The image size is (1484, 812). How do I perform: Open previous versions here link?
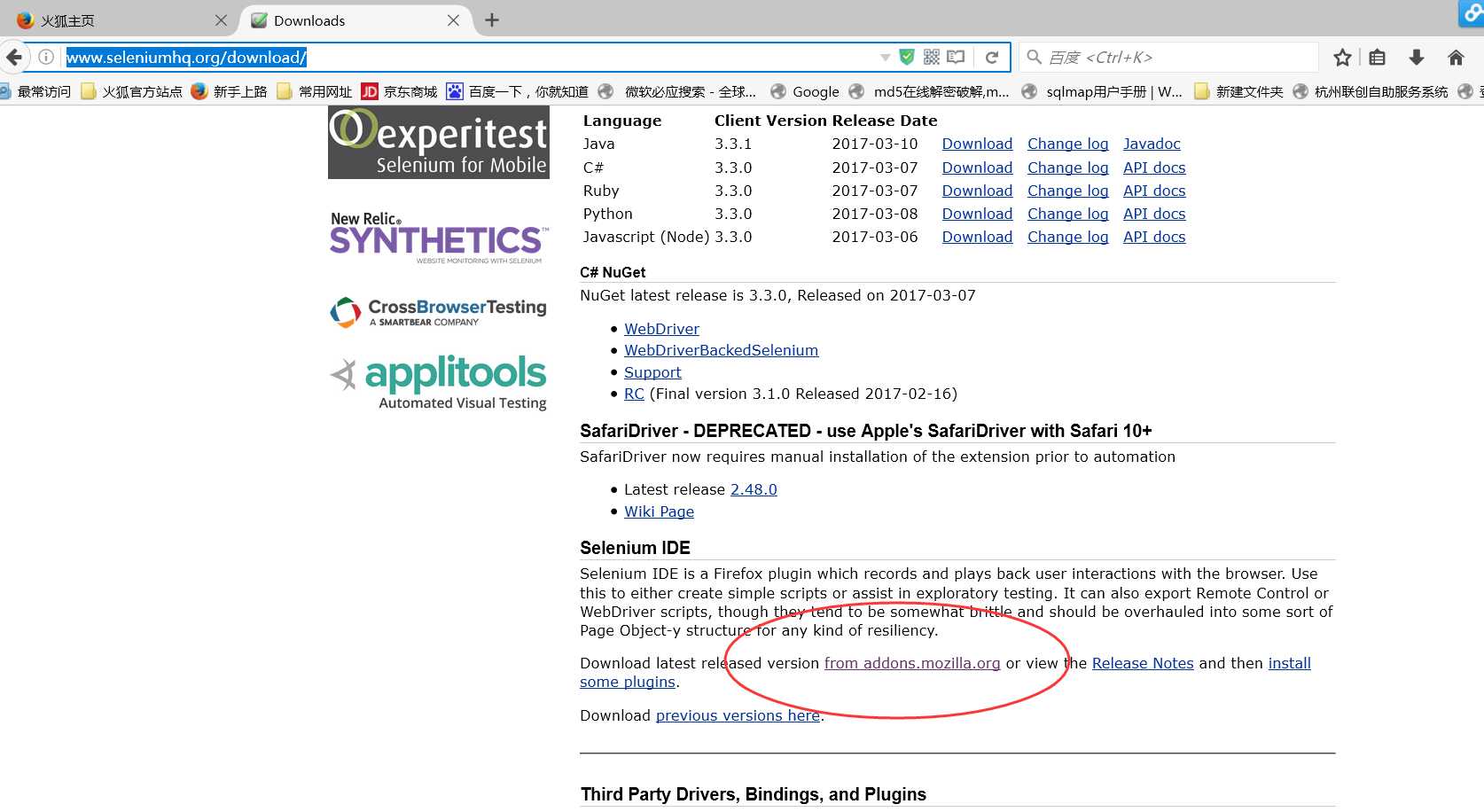738,715
